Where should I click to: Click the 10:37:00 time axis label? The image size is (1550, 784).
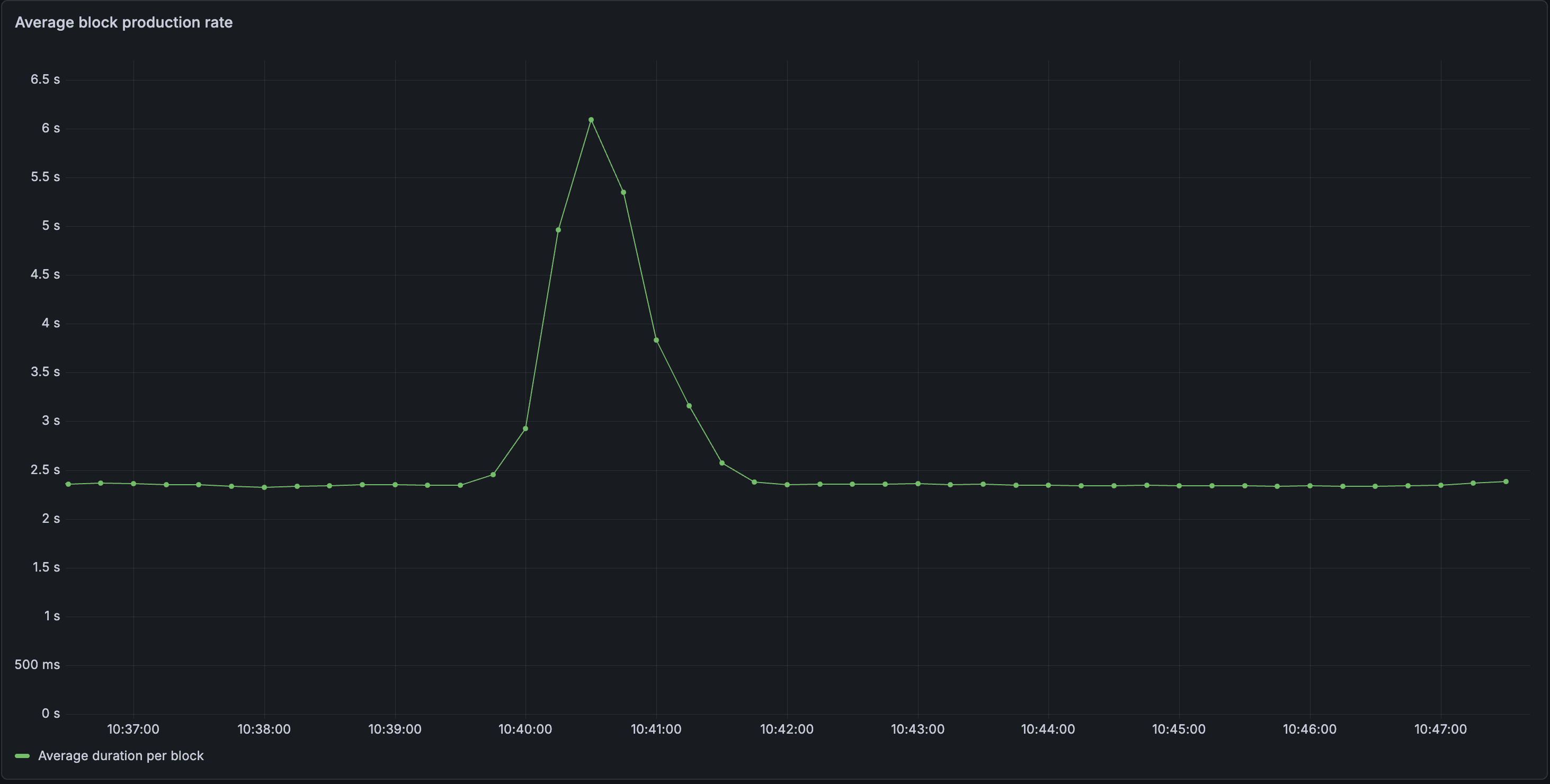(x=133, y=729)
